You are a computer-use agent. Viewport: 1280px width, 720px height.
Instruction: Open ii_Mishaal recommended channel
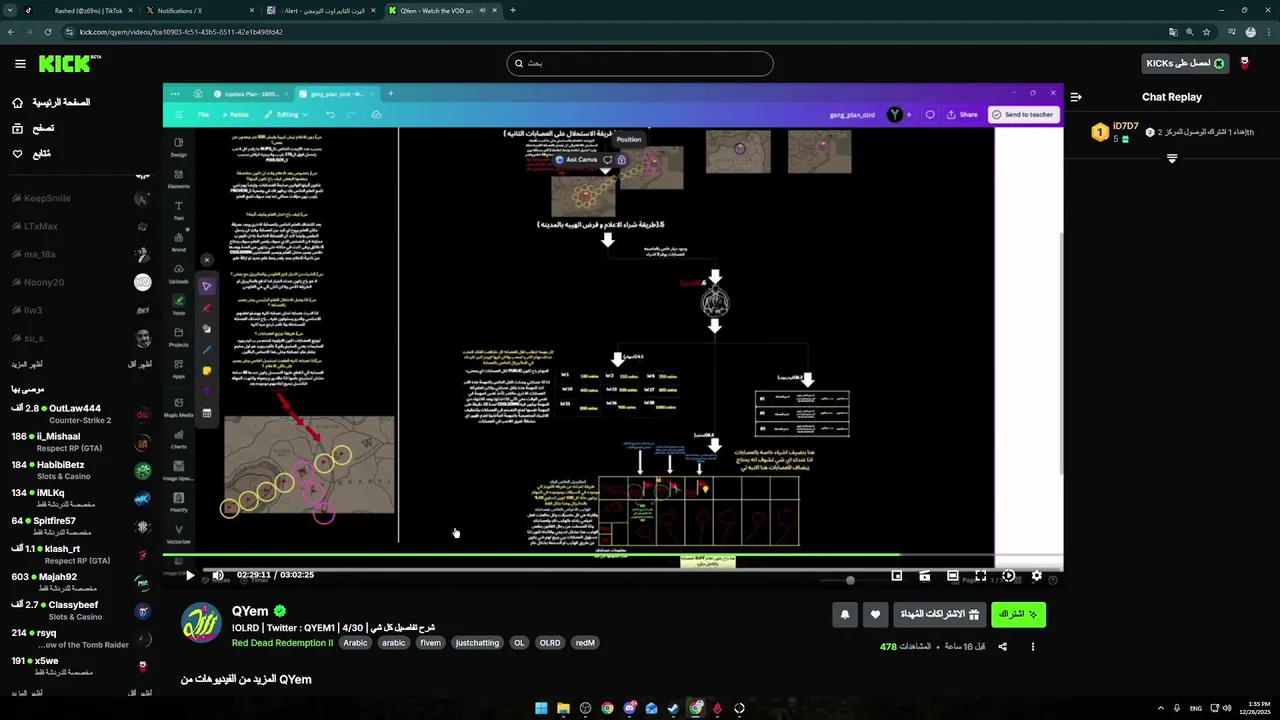click(x=80, y=442)
